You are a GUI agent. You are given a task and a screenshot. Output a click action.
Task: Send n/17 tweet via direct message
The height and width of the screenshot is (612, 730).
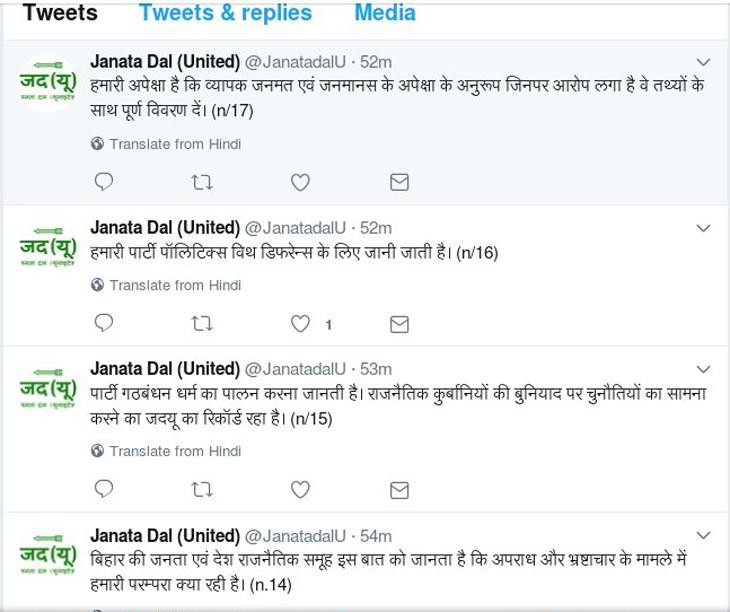tap(399, 182)
